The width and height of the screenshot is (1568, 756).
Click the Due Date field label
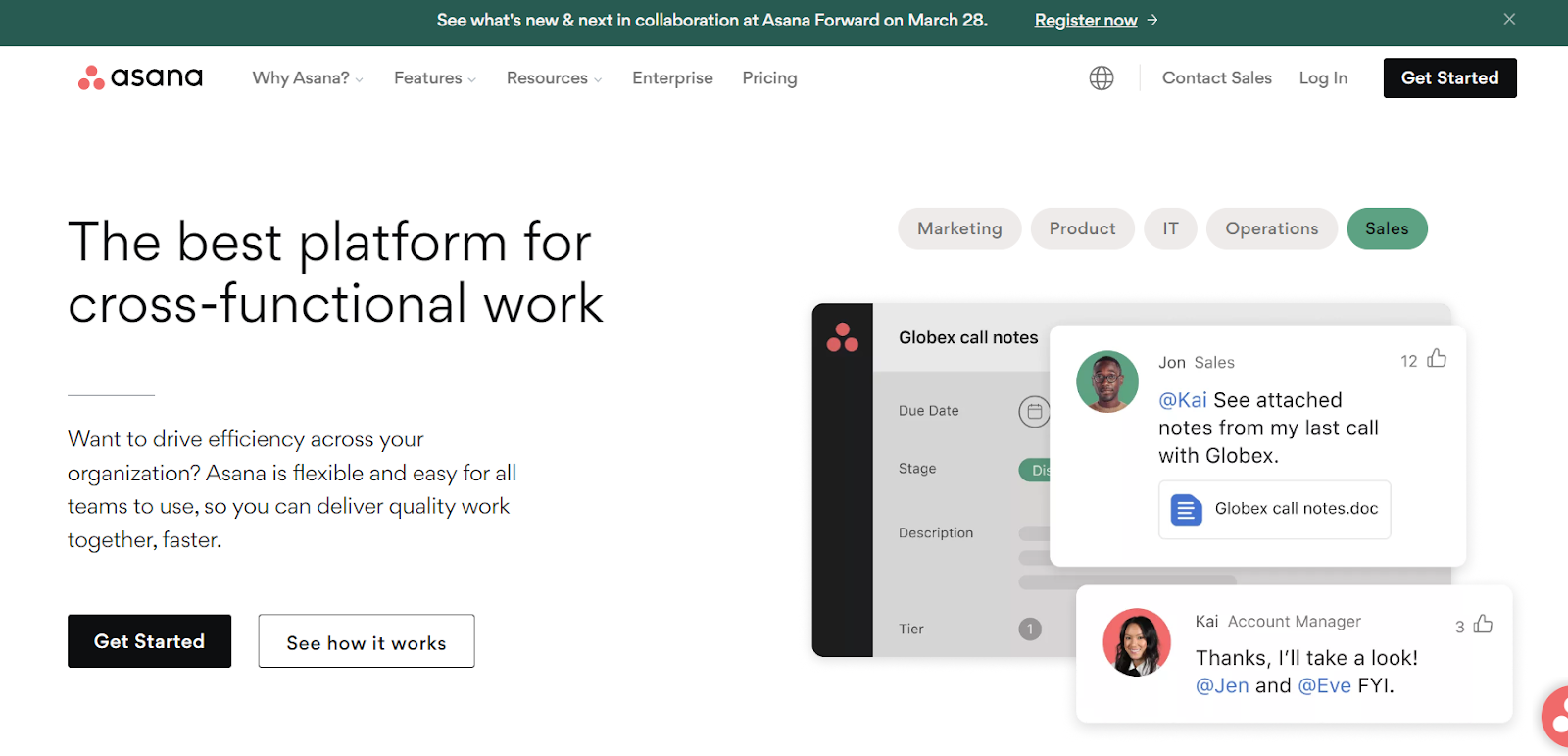(929, 411)
